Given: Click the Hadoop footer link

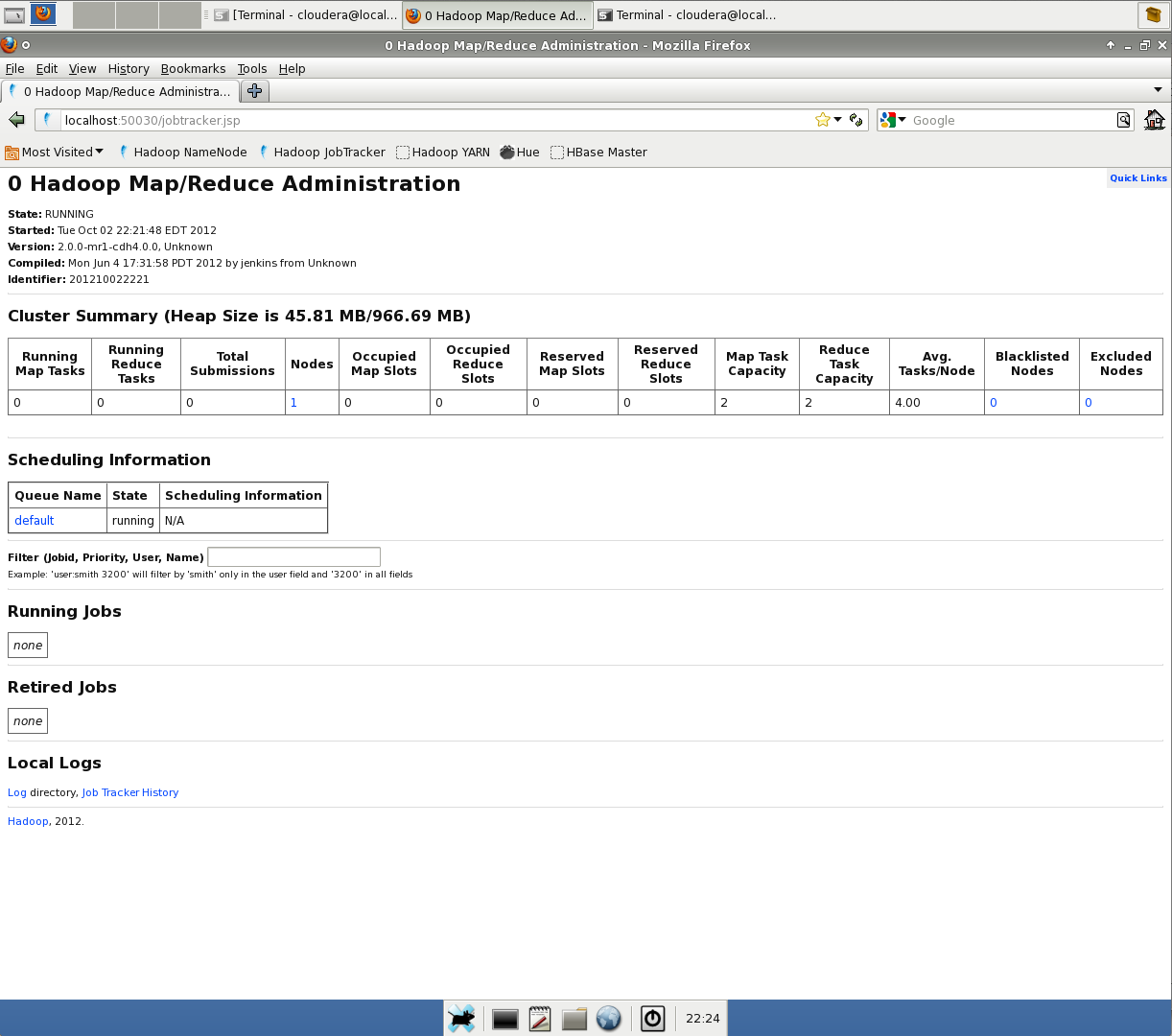Looking at the screenshot, I should [x=28, y=821].
